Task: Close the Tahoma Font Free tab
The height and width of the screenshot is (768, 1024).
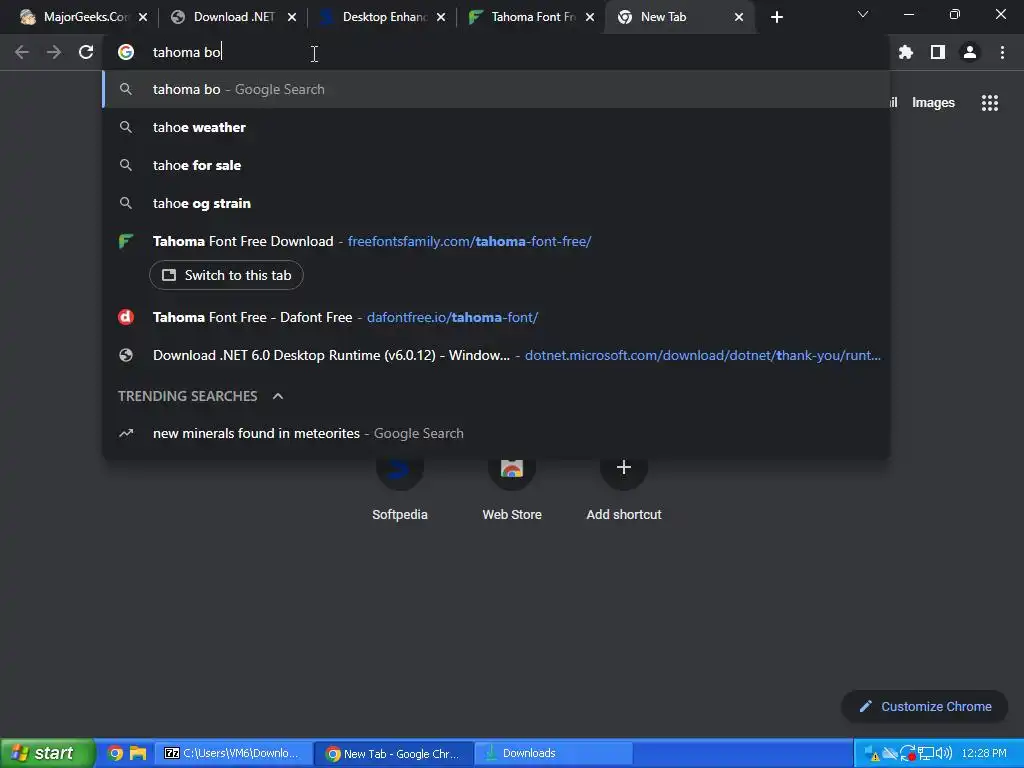Action: click(x=590, y=17)
